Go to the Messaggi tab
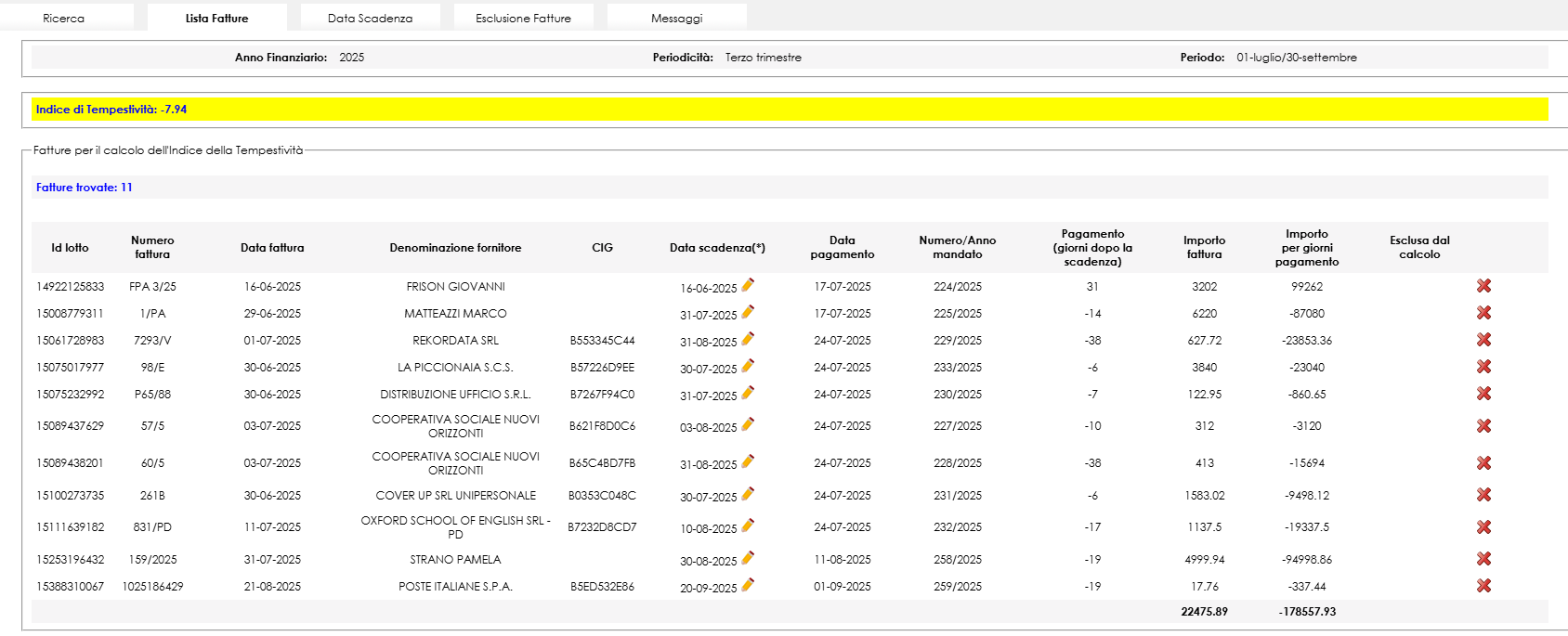This screenshot has width=1568, height=636. point(676,18)
